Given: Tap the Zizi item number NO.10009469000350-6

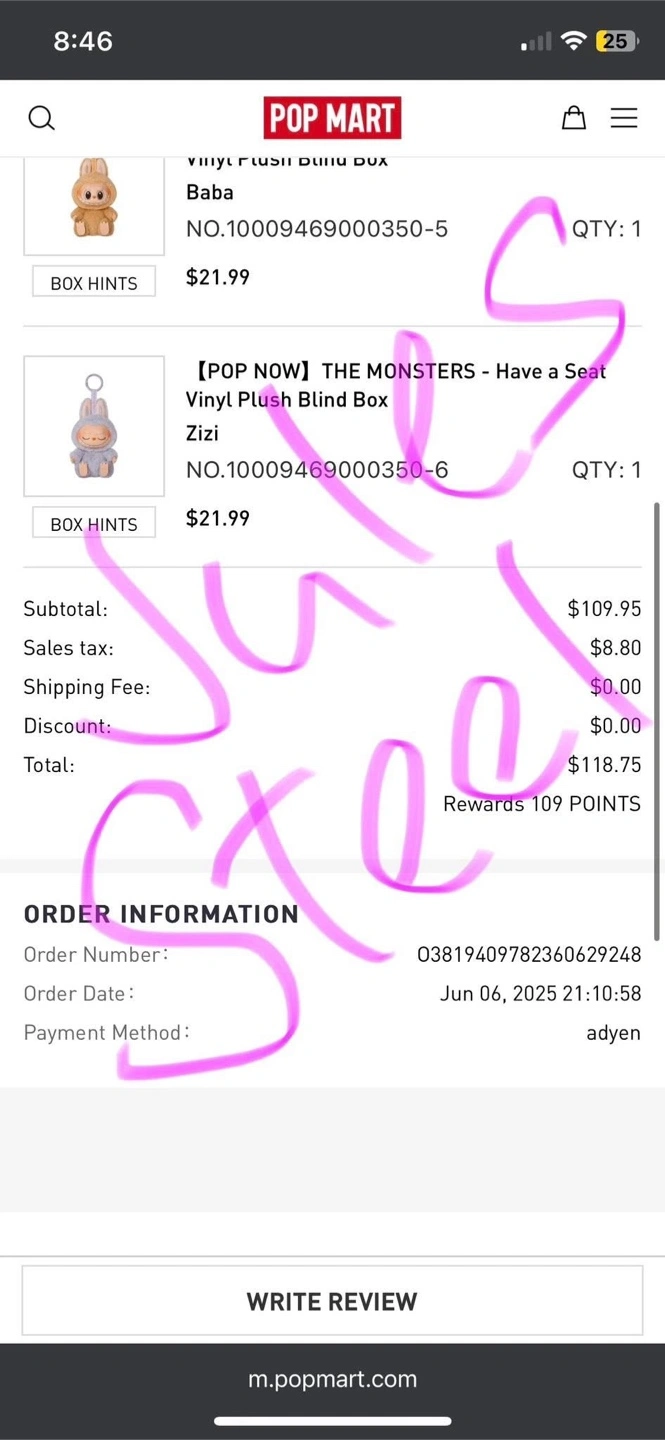Looking at the screenshot, I should (x=317, y=469).
